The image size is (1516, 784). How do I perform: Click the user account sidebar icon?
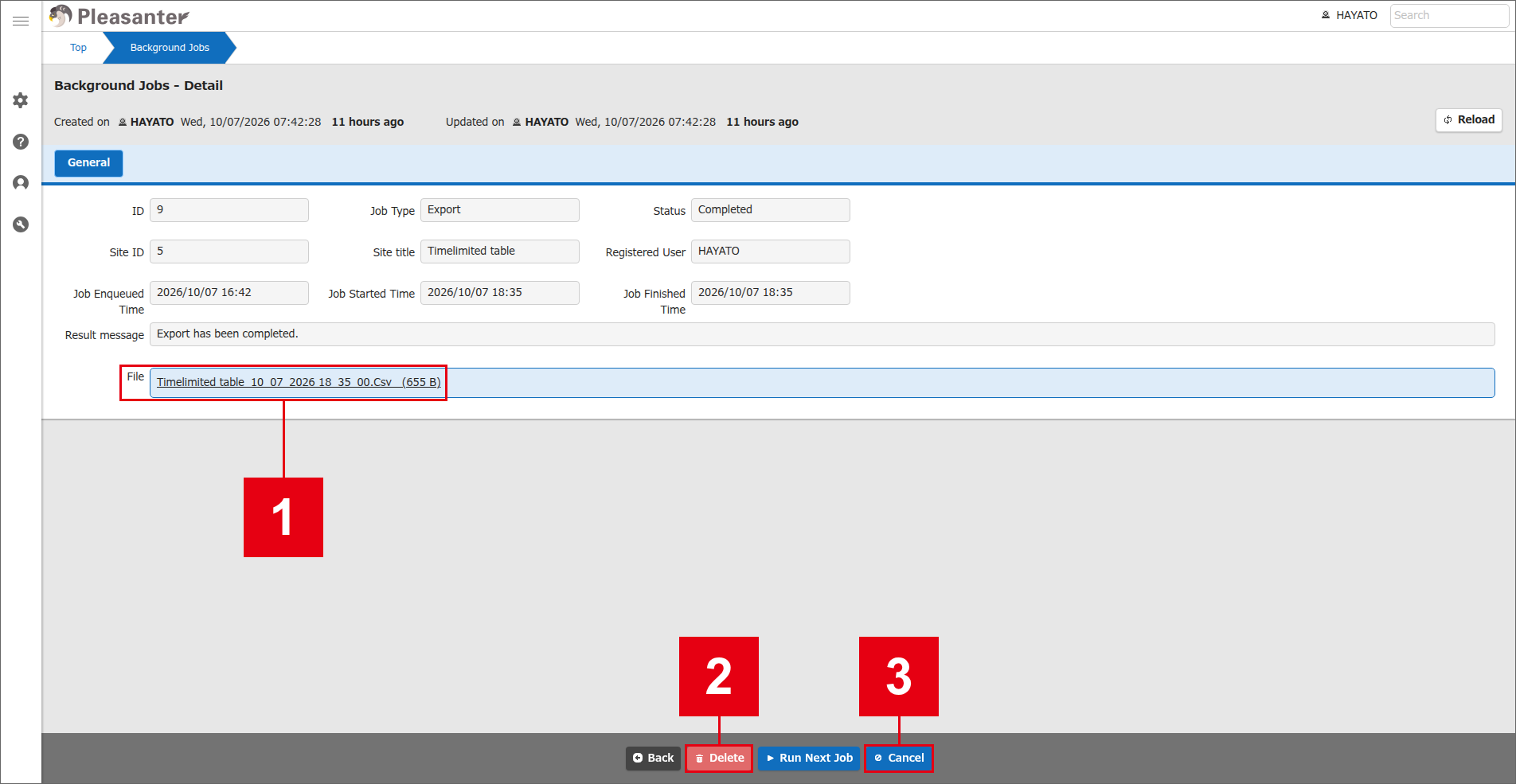21,183
